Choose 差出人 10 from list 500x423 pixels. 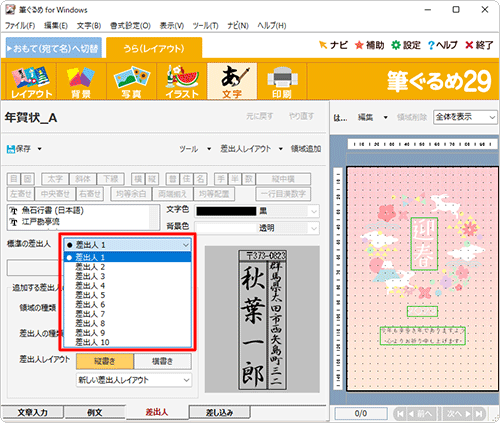[128, 342]
